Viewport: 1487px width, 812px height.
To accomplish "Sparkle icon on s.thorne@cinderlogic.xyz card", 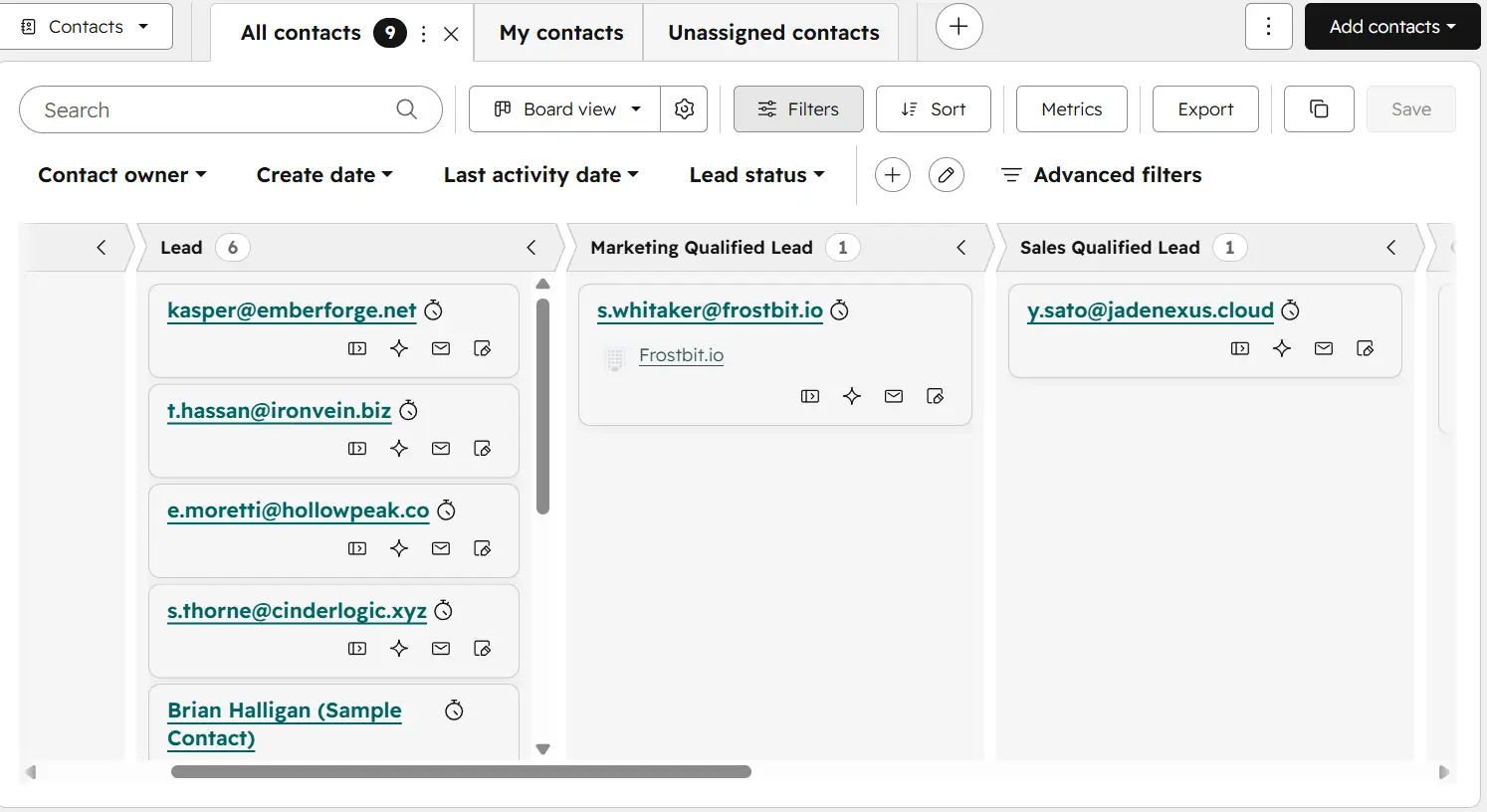I will point(399,649).
